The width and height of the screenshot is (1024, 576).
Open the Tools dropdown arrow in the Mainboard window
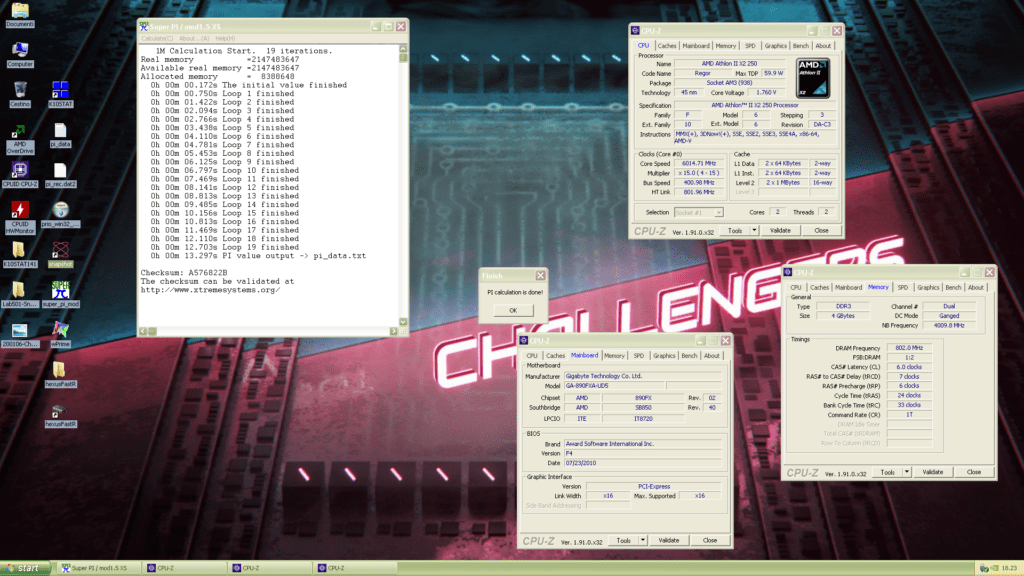643,541
